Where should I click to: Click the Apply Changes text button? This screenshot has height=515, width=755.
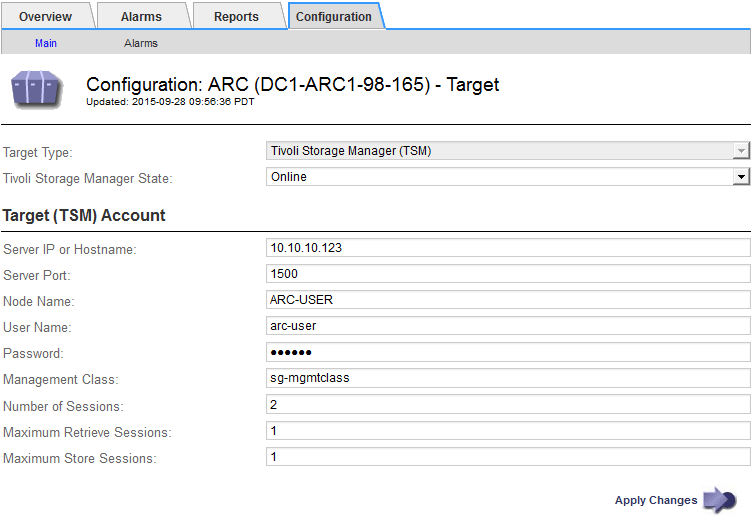click(656, 500)
